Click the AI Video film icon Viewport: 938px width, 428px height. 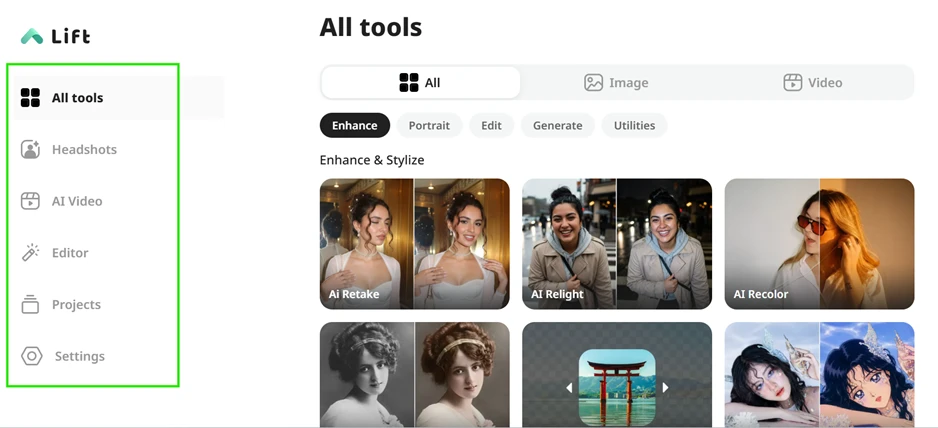[30, 201]
